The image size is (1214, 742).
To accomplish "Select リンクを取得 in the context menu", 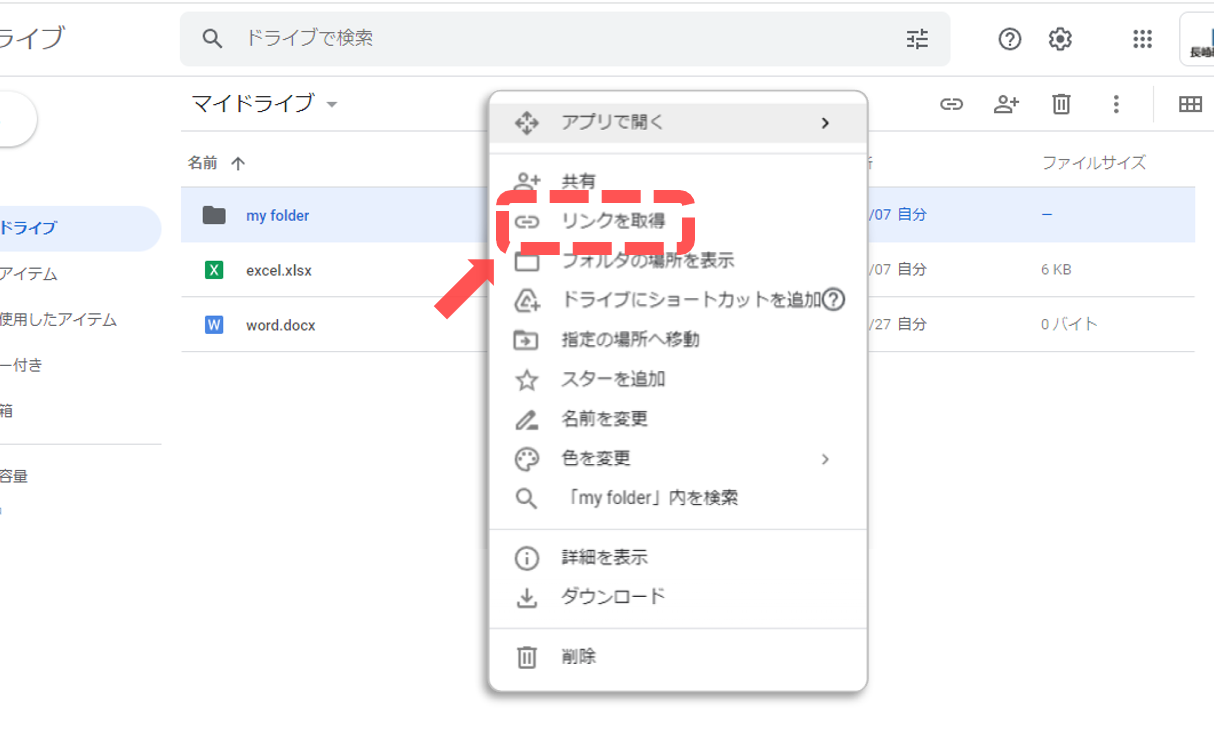I will pos(613,221).
